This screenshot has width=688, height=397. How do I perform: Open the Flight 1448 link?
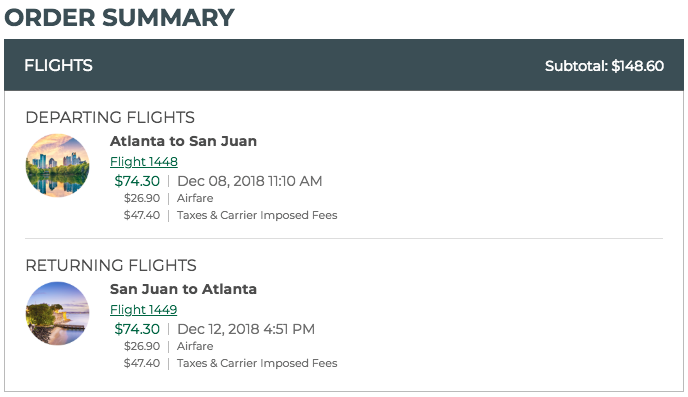143,161
